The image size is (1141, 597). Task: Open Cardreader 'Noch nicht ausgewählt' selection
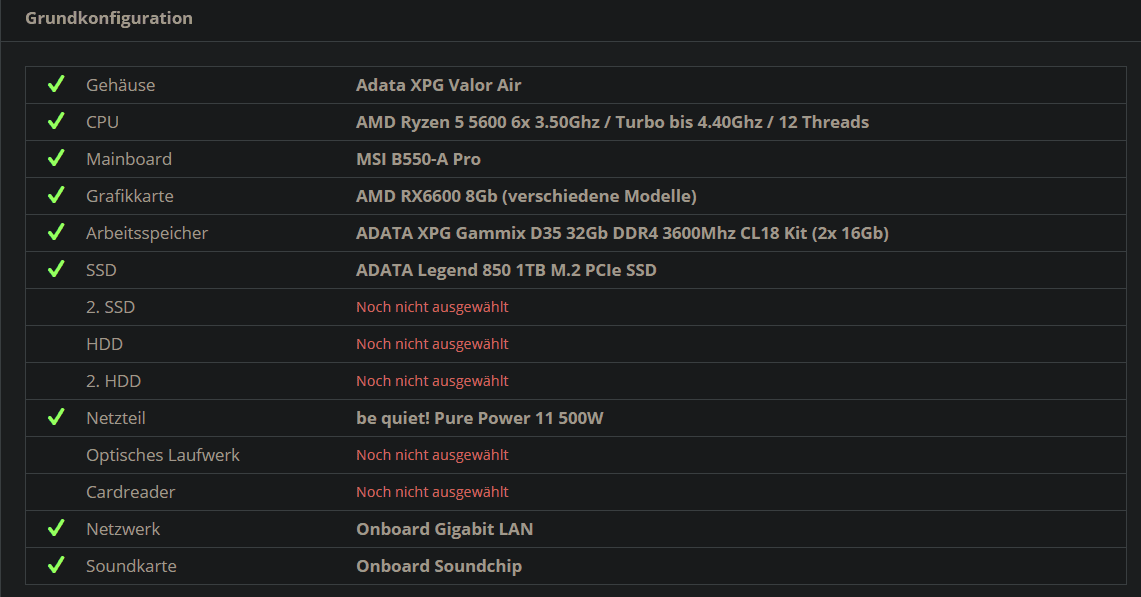click(432, 492)
